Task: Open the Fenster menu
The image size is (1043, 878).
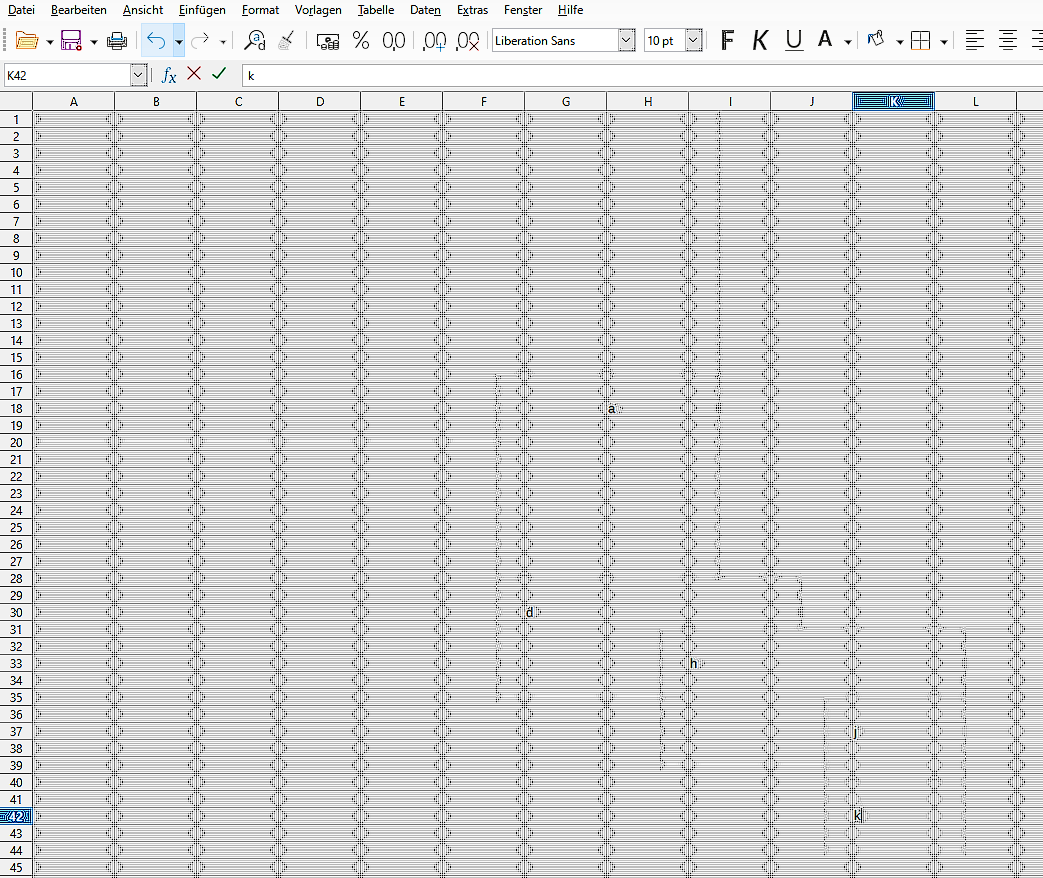Action: click(x=523, y=10)
